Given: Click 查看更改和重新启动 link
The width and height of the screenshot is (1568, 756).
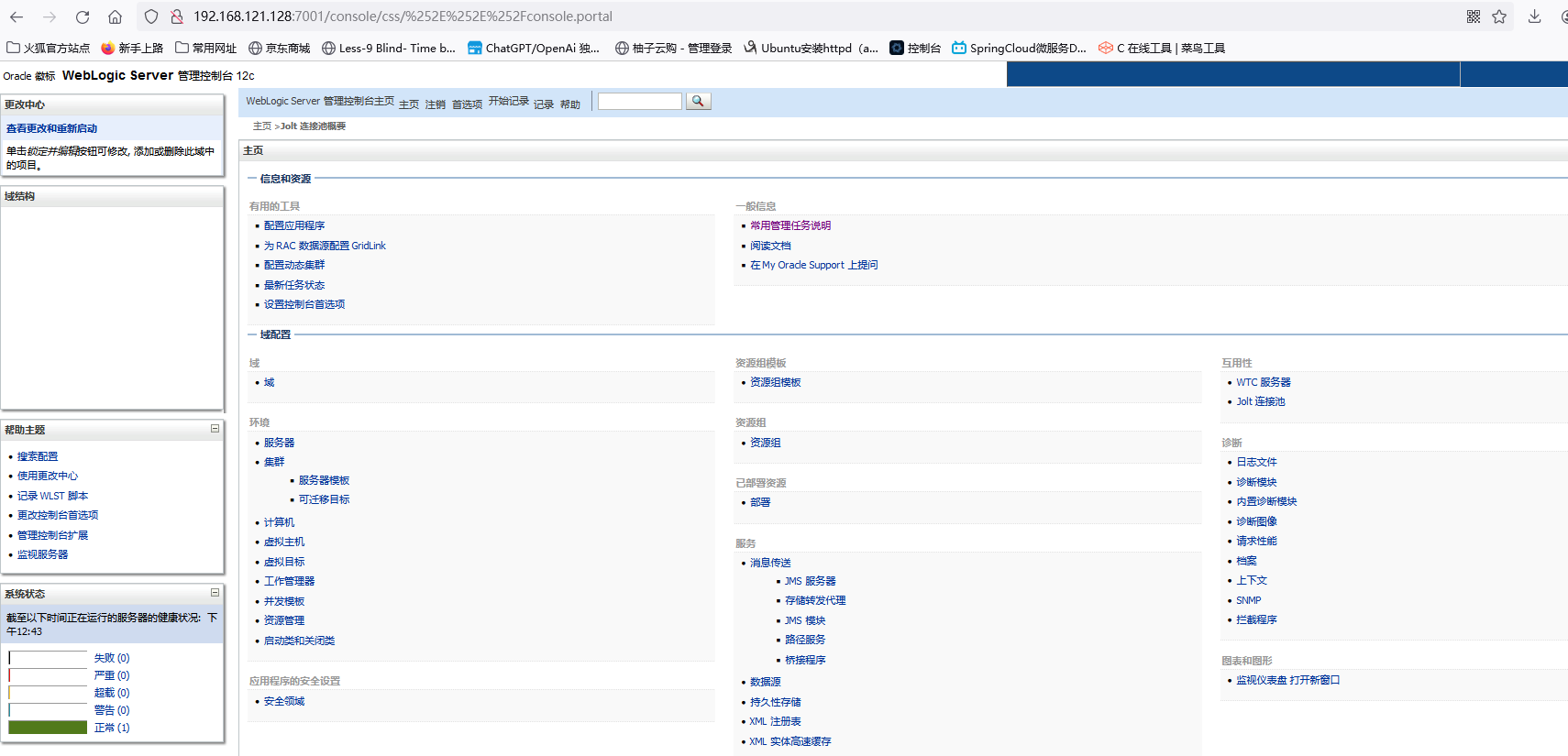Looking at the screenshot, I should [51, 128].
